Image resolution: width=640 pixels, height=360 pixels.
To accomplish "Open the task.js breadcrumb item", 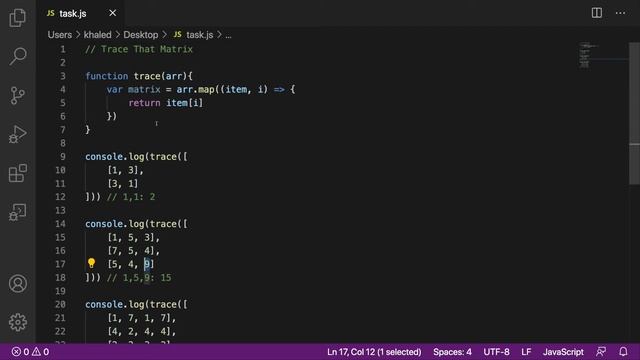I will (200, 35).
